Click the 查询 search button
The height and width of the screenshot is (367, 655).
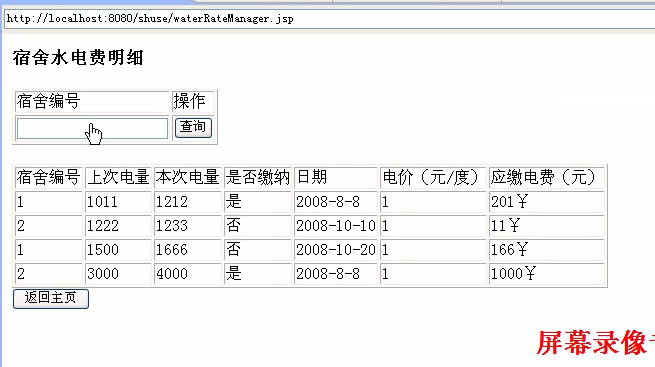click(x=193, y=127)
